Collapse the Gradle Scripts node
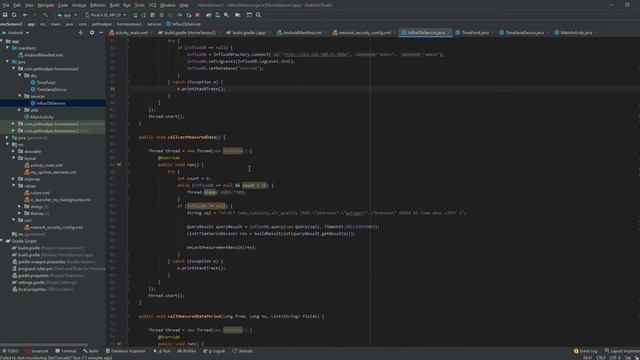640x360 pixels. pos(2,241)
